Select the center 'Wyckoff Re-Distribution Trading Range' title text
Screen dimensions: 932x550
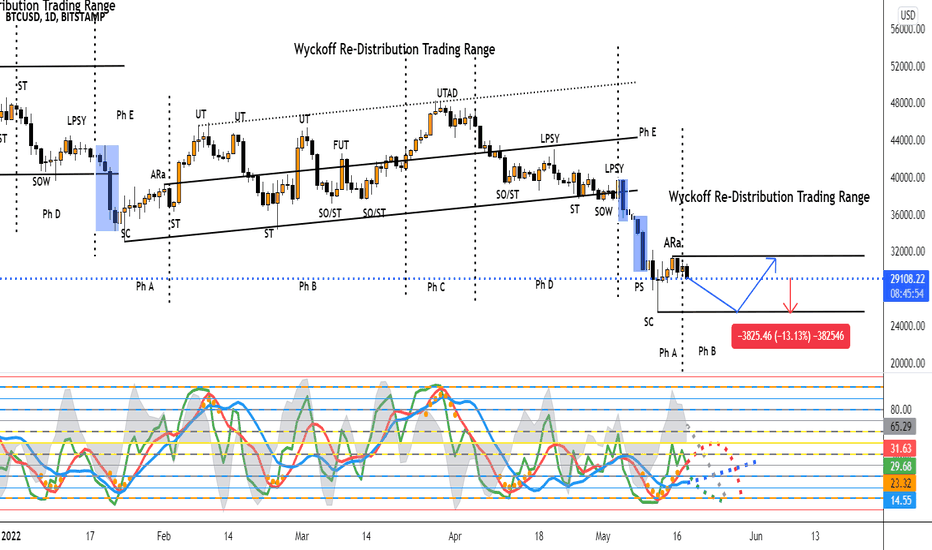click(x=394, y=49)
